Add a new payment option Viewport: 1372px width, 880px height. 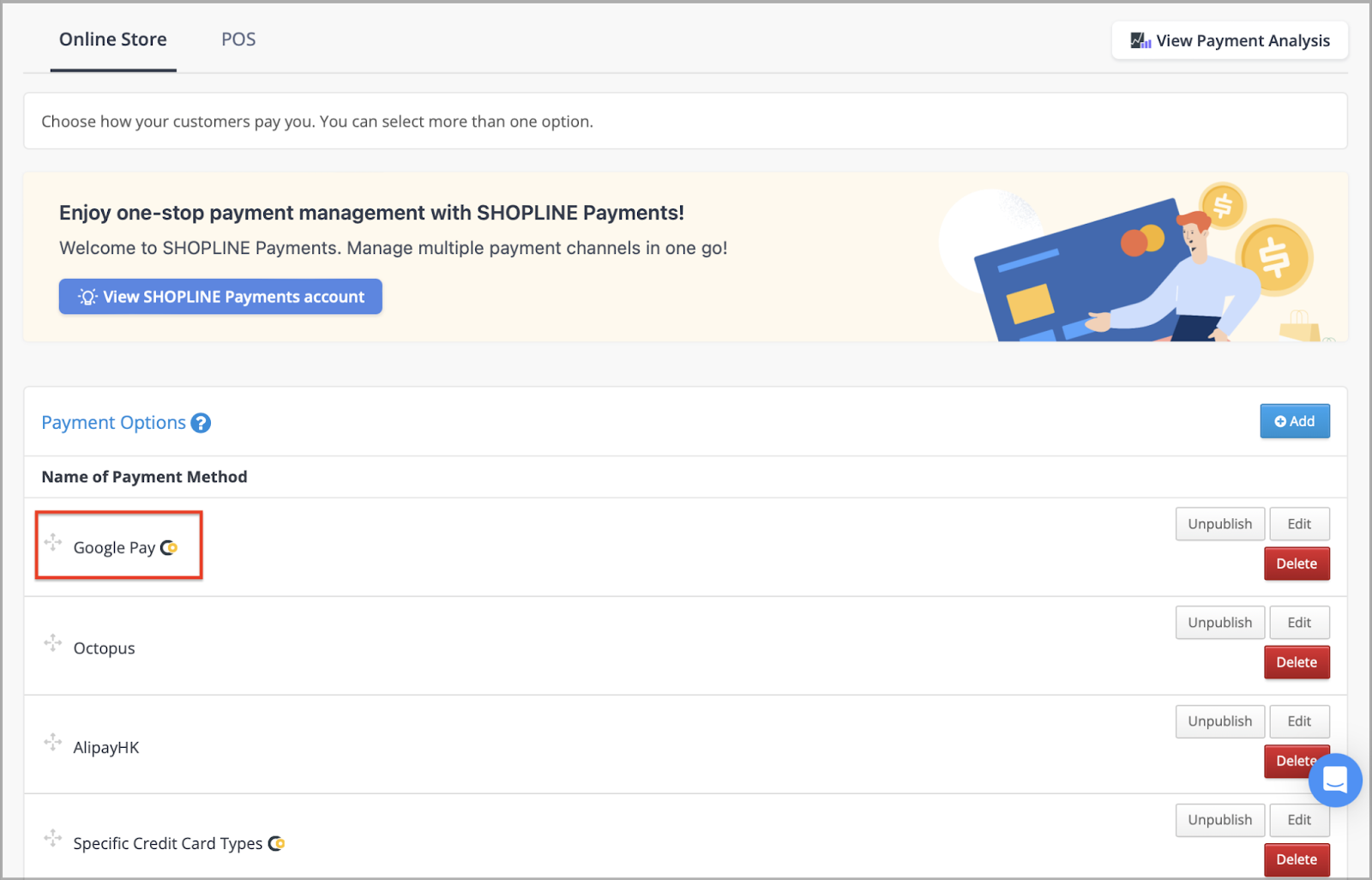[x=1295, y=421]
